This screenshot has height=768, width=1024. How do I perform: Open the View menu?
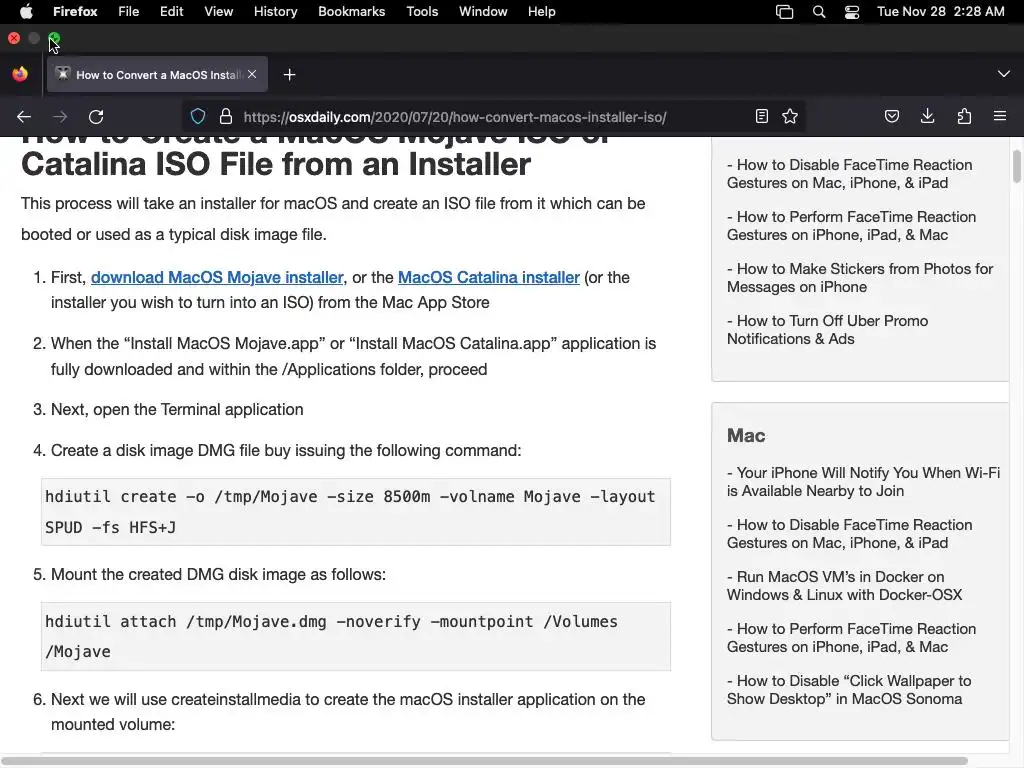tap(219, 12)
